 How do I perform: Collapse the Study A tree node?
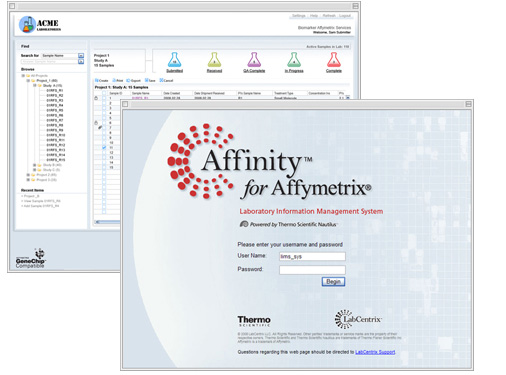[34, 85]
